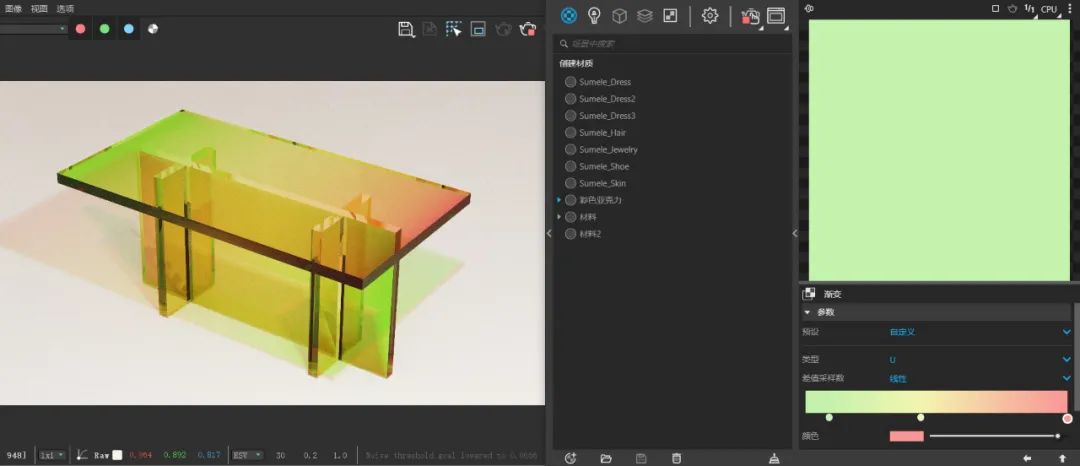This screenshot has height=466, width=1080.
Task: Click the save image icon in frame buffer
Action: point(406,29)
